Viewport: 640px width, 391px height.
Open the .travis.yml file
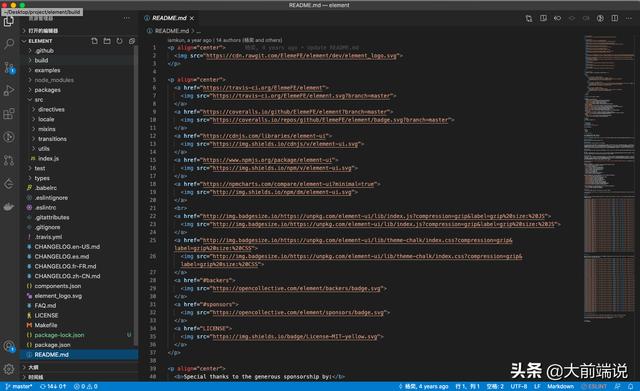pyautogui.click(x=80, y=237)
